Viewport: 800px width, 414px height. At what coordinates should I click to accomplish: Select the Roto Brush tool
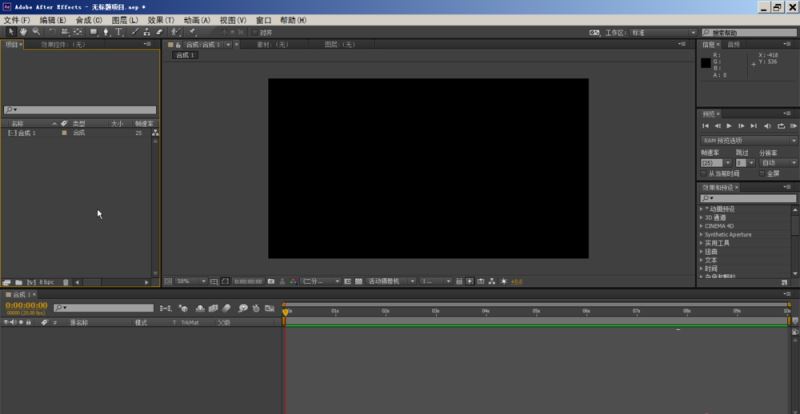pos(174,32)
